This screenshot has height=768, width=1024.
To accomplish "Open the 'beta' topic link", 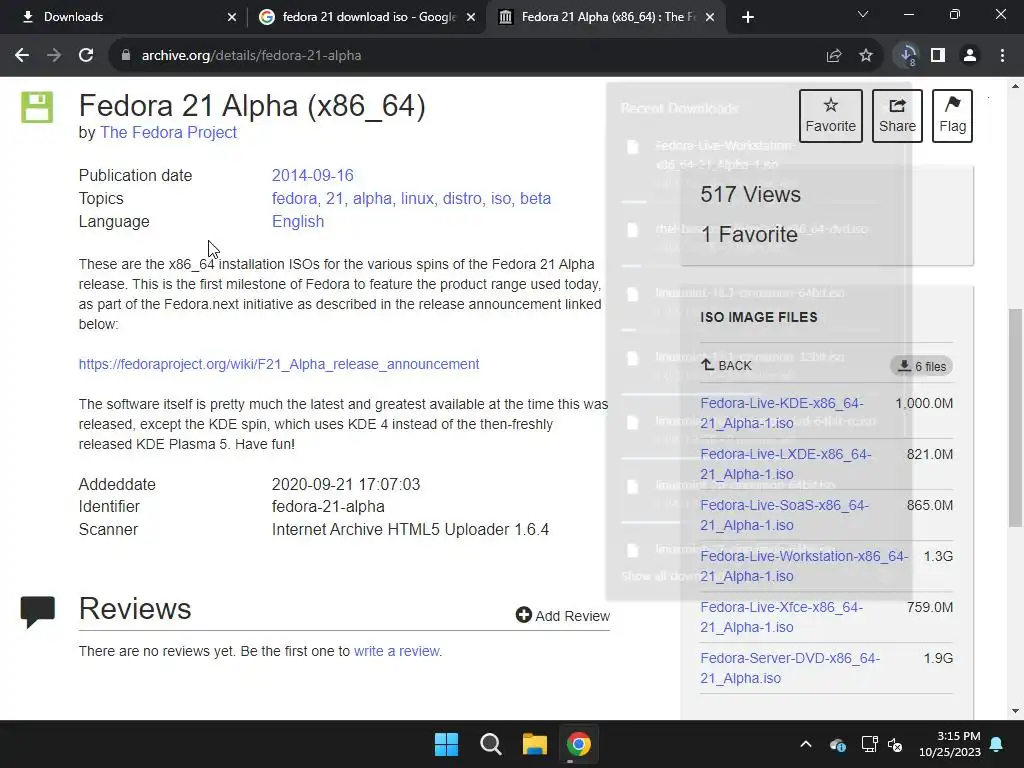I will (x=536, y=199).
